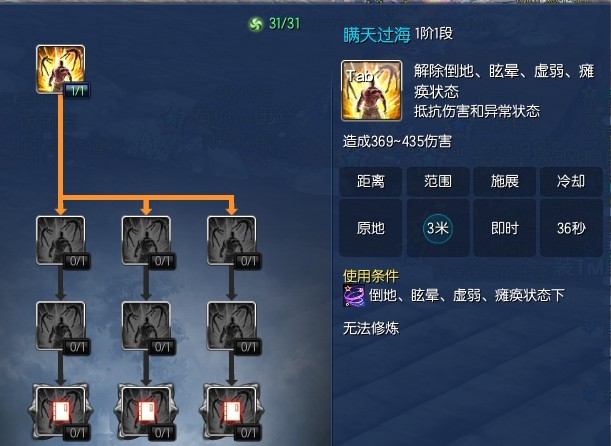This screenshot has width=611, height=446.
Task: Click the 施展 stat header cell
Action: pyautogui.click(x=505, y=182)
